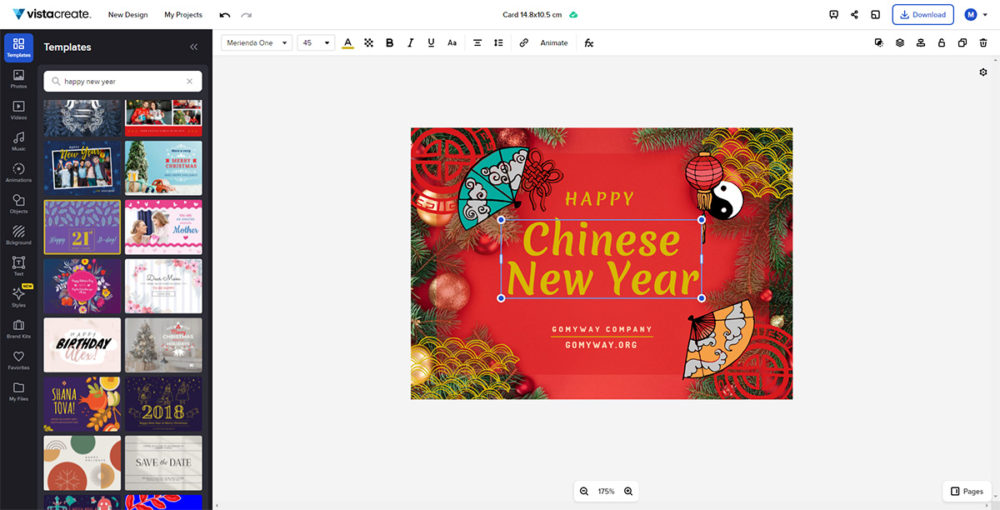Select the HAPPY text on canvas
This screenshot has width=1000, height=510.
[x=600, y=199]
